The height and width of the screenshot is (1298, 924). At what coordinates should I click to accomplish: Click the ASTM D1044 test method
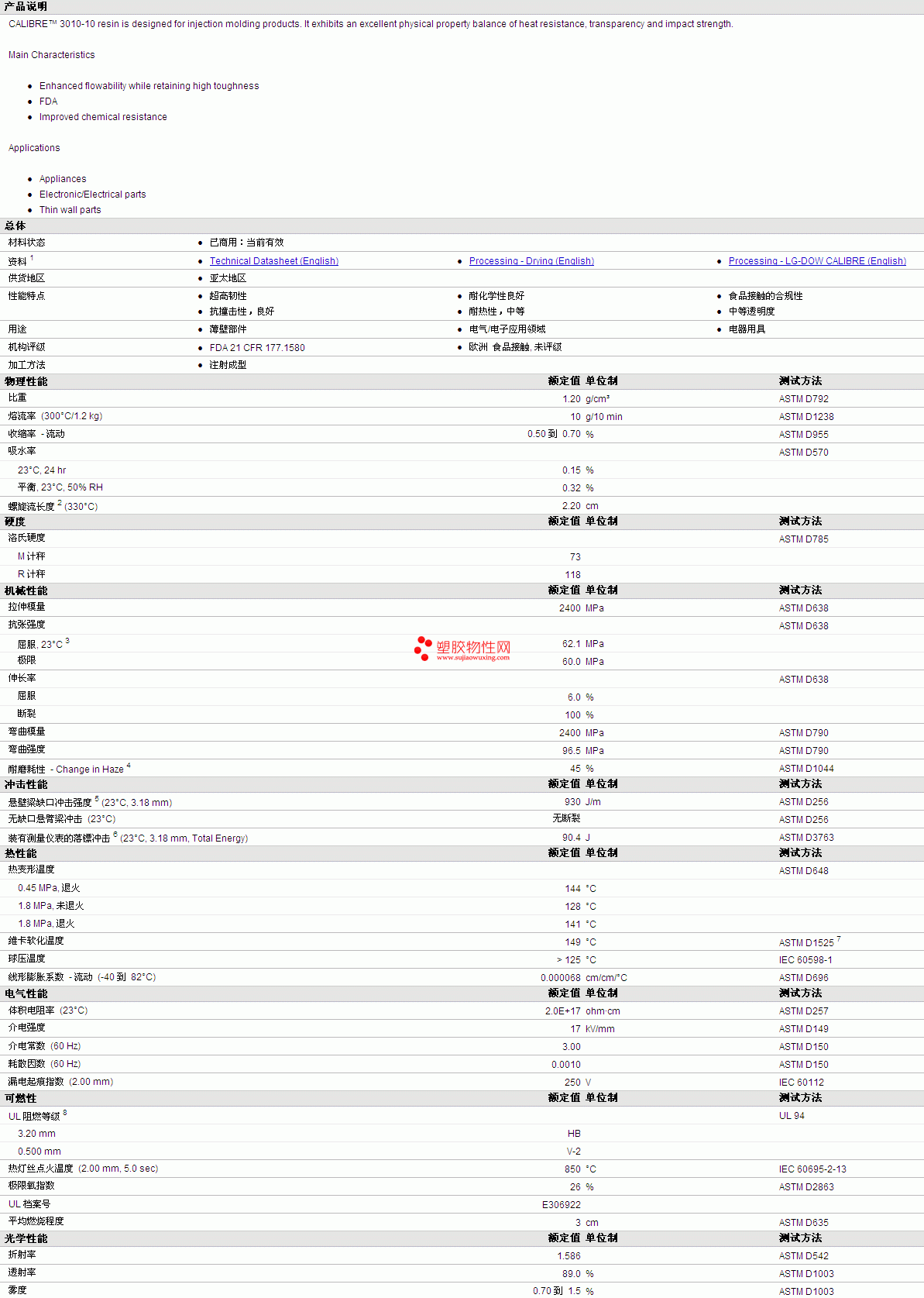pos(806,769)
